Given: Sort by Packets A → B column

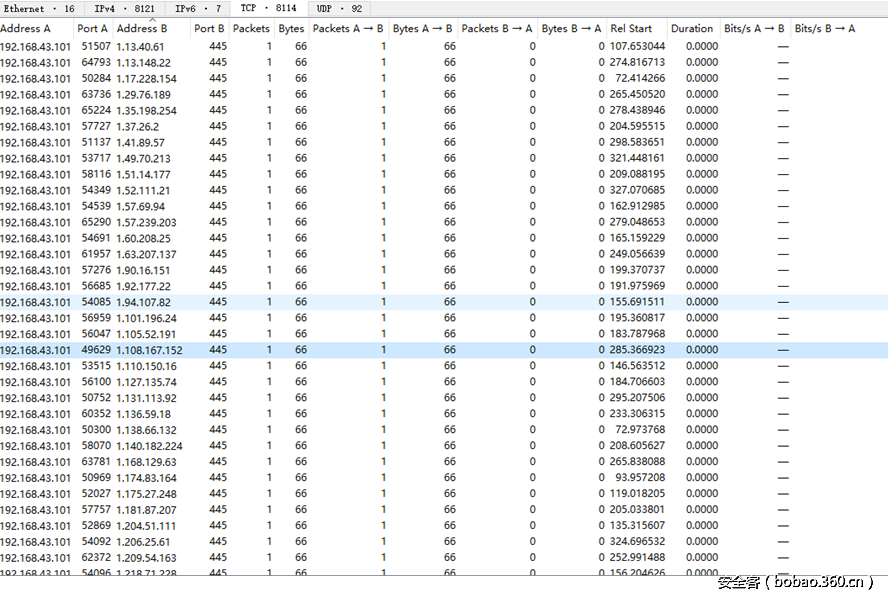Looking at the screenshot, I should coord(348,29).
